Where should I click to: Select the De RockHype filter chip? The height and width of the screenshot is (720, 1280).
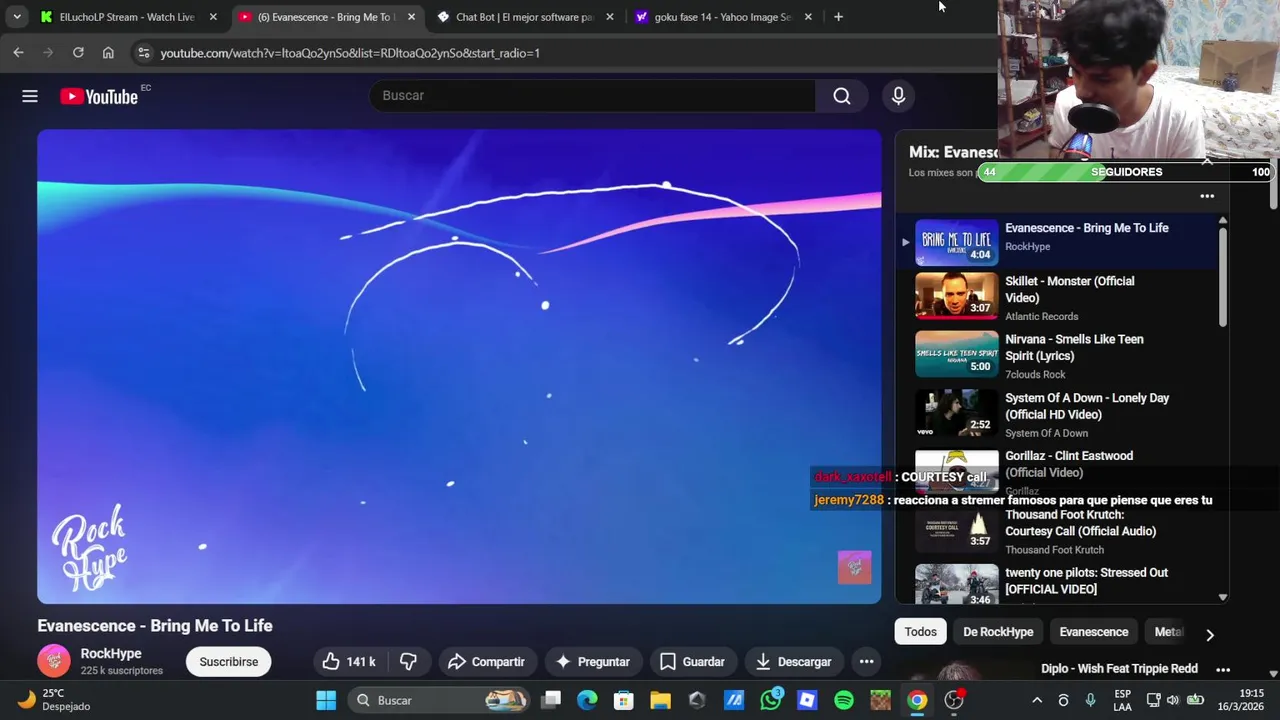point(998,632)
